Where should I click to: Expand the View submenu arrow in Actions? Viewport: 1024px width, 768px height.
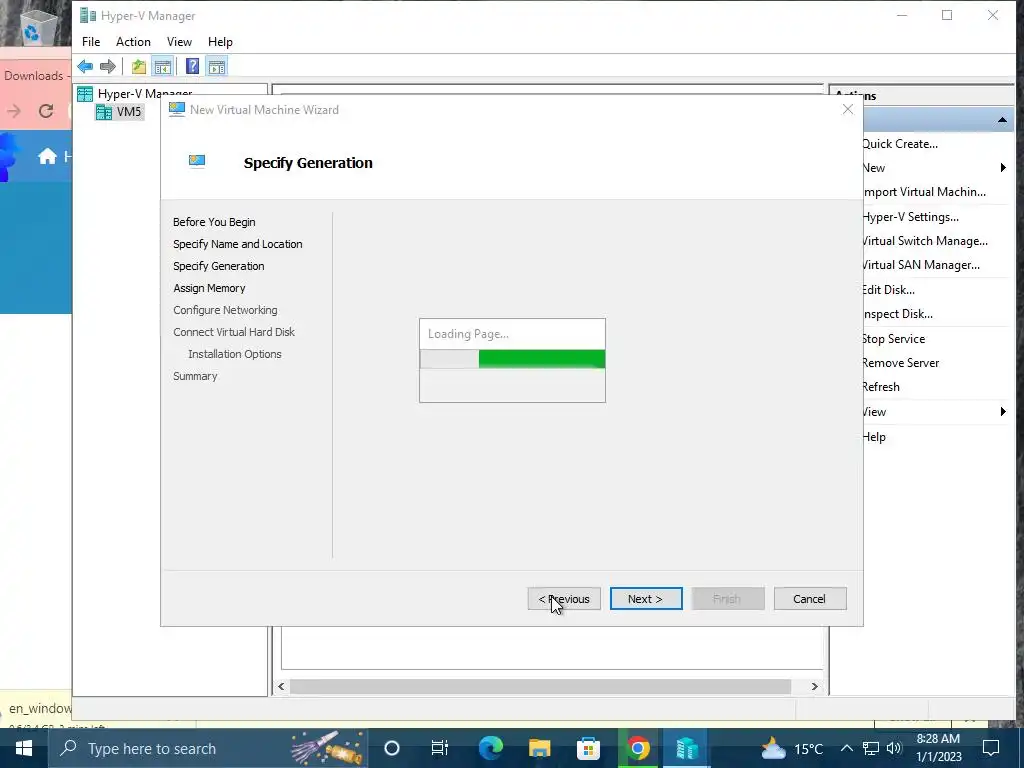pos(1003,411)
